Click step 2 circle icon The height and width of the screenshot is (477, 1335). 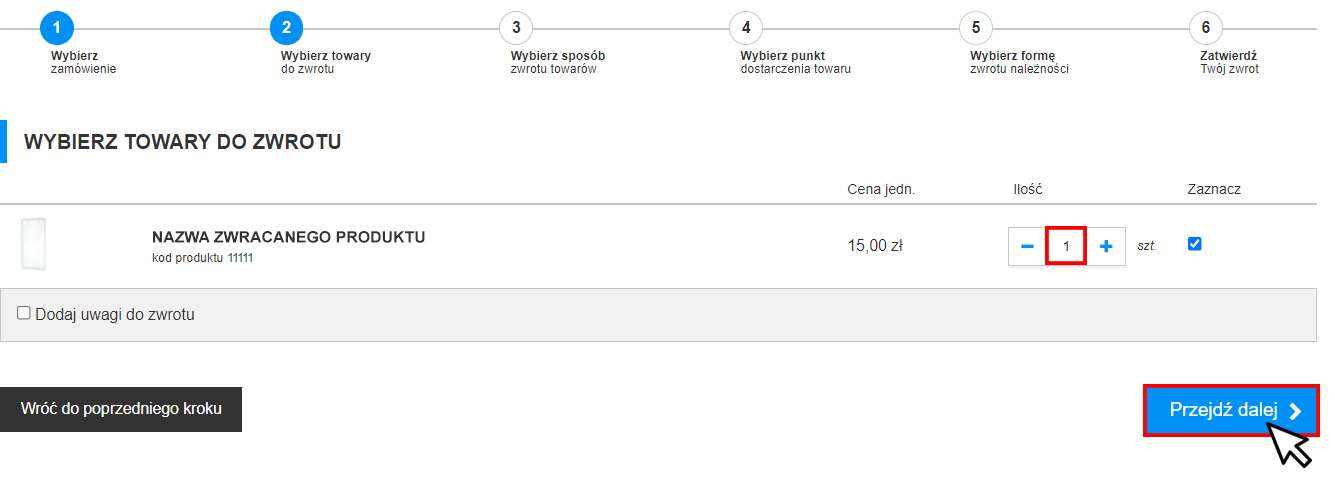point(287,28)
